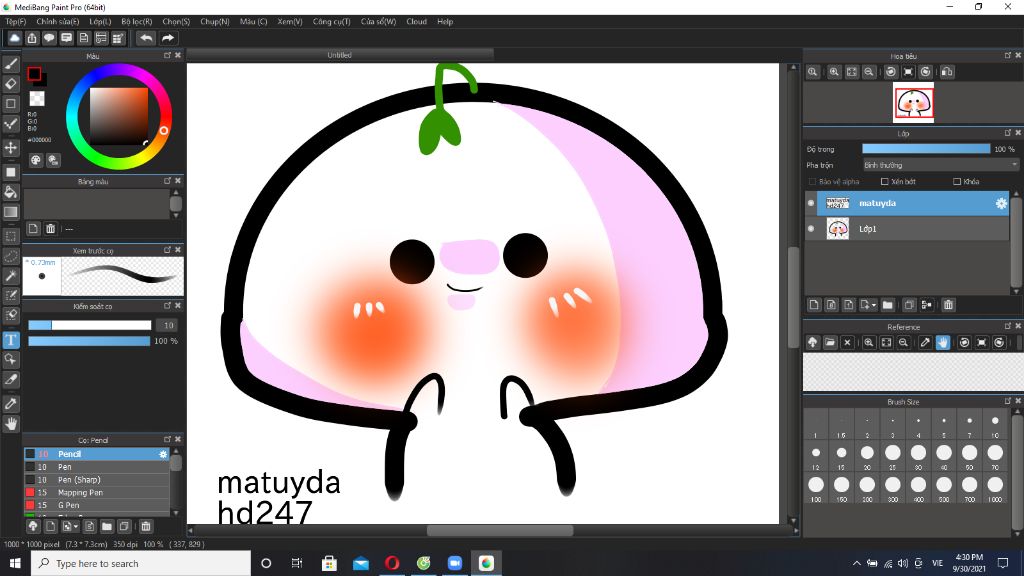Switch to the Untitled canvas tab
Viewport: 1024px width, 576px height.
[x=340, y=55]
